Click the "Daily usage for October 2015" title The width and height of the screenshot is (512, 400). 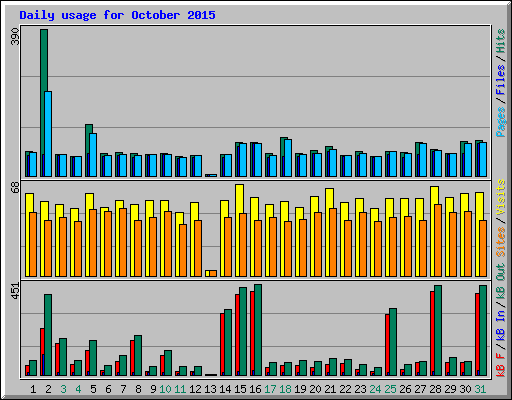tap(117, 15)
